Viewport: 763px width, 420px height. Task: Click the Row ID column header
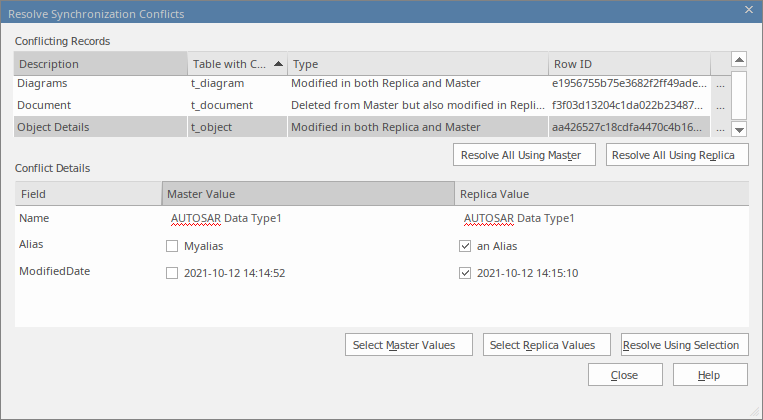pos(630,64)
